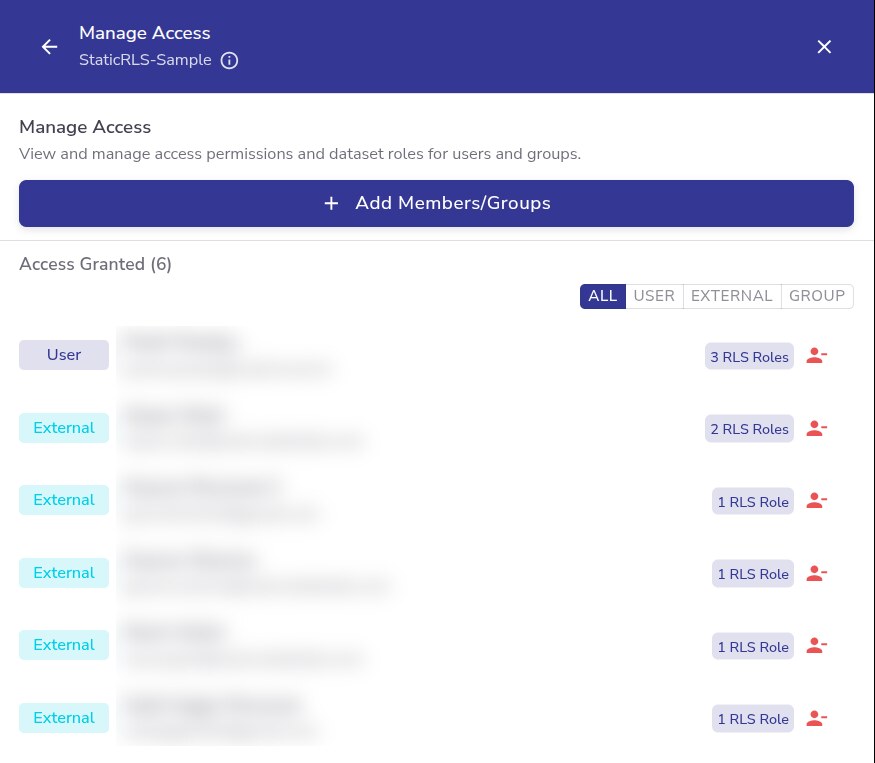Viewport: 875px width, 763px height.
Task: Open 1 RLS Role badge in third row
Action: point(753,501)
